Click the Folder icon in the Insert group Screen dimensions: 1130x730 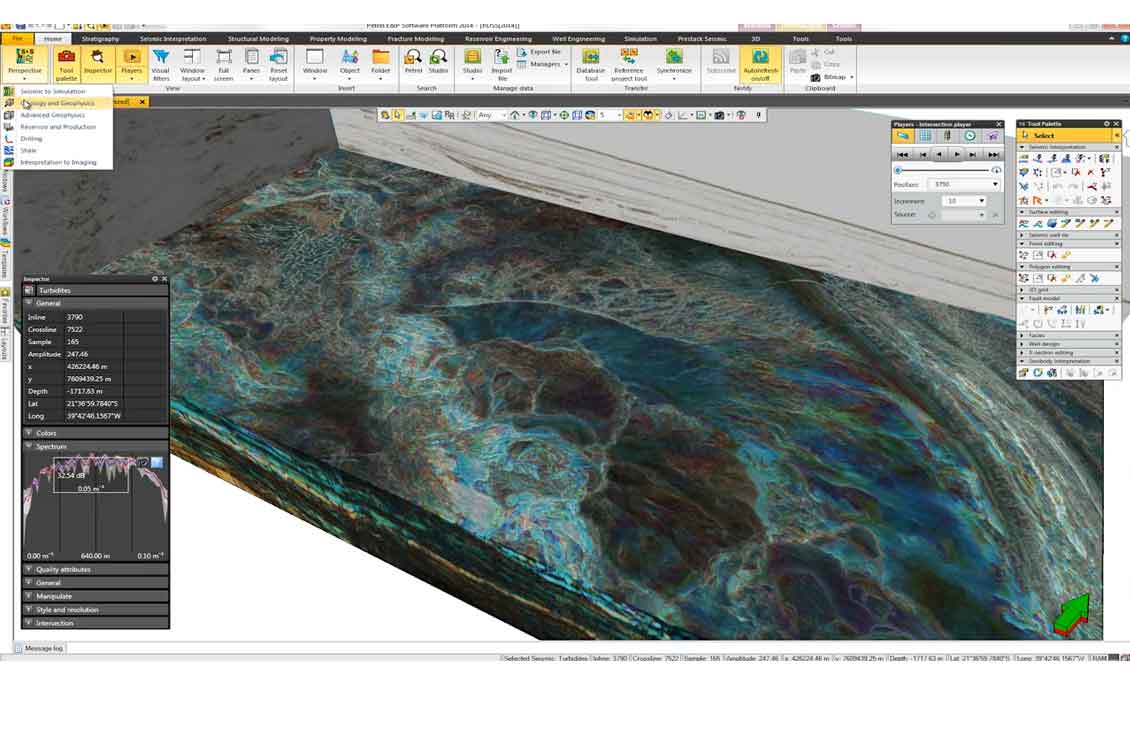tap(380, 62)
